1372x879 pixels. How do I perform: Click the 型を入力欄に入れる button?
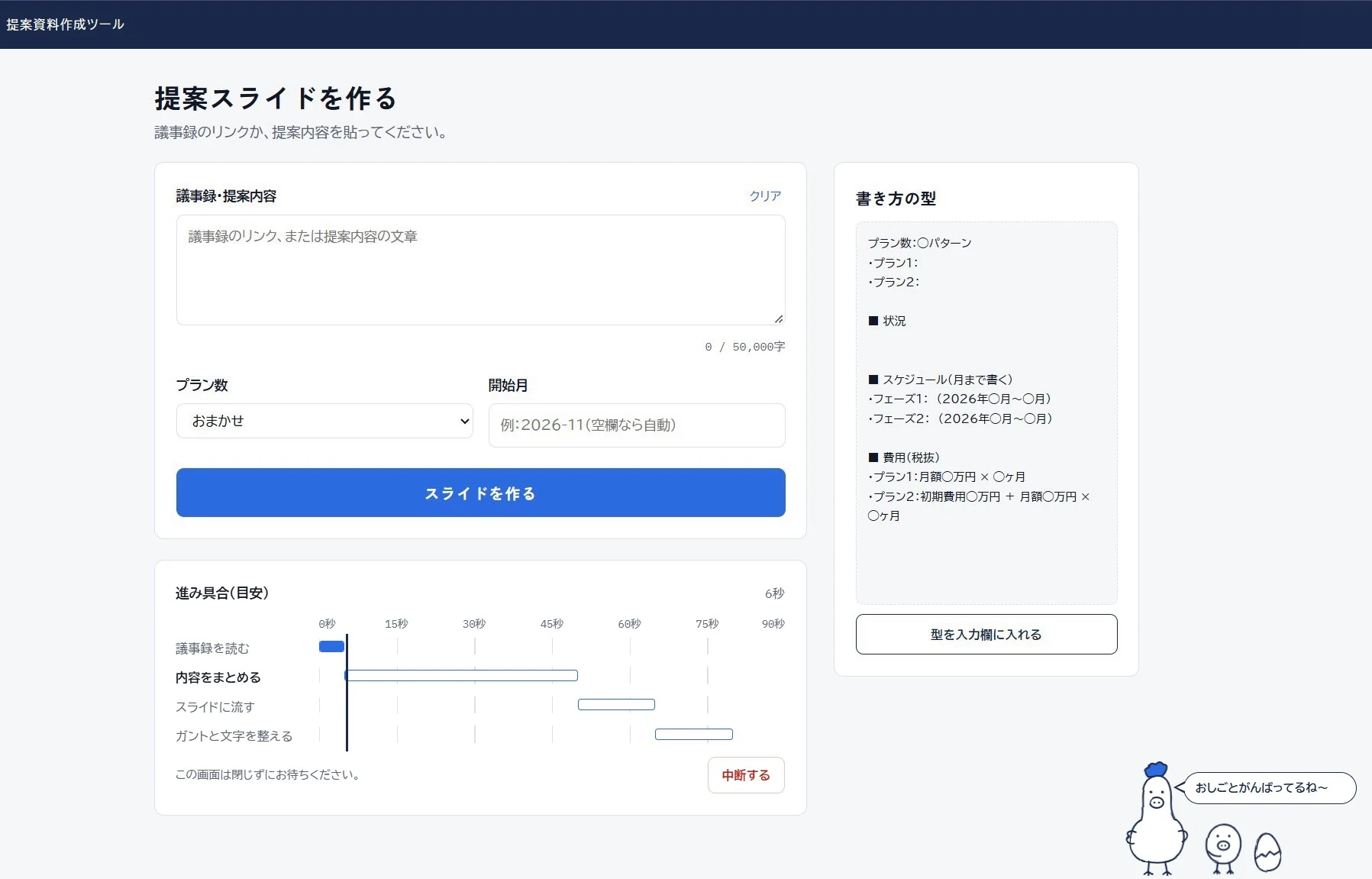986,634
